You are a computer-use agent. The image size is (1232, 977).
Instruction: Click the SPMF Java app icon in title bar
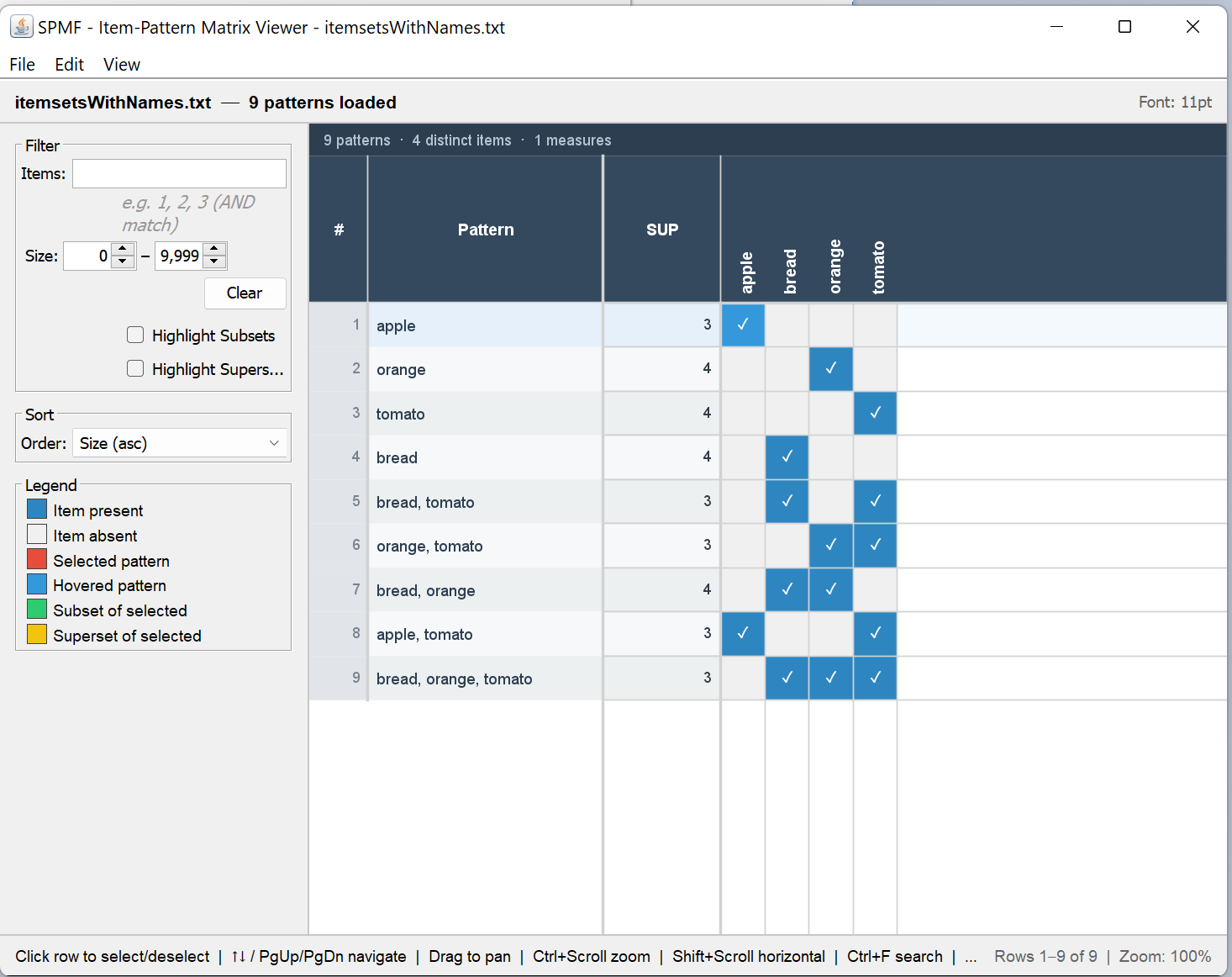coord(22,27)
